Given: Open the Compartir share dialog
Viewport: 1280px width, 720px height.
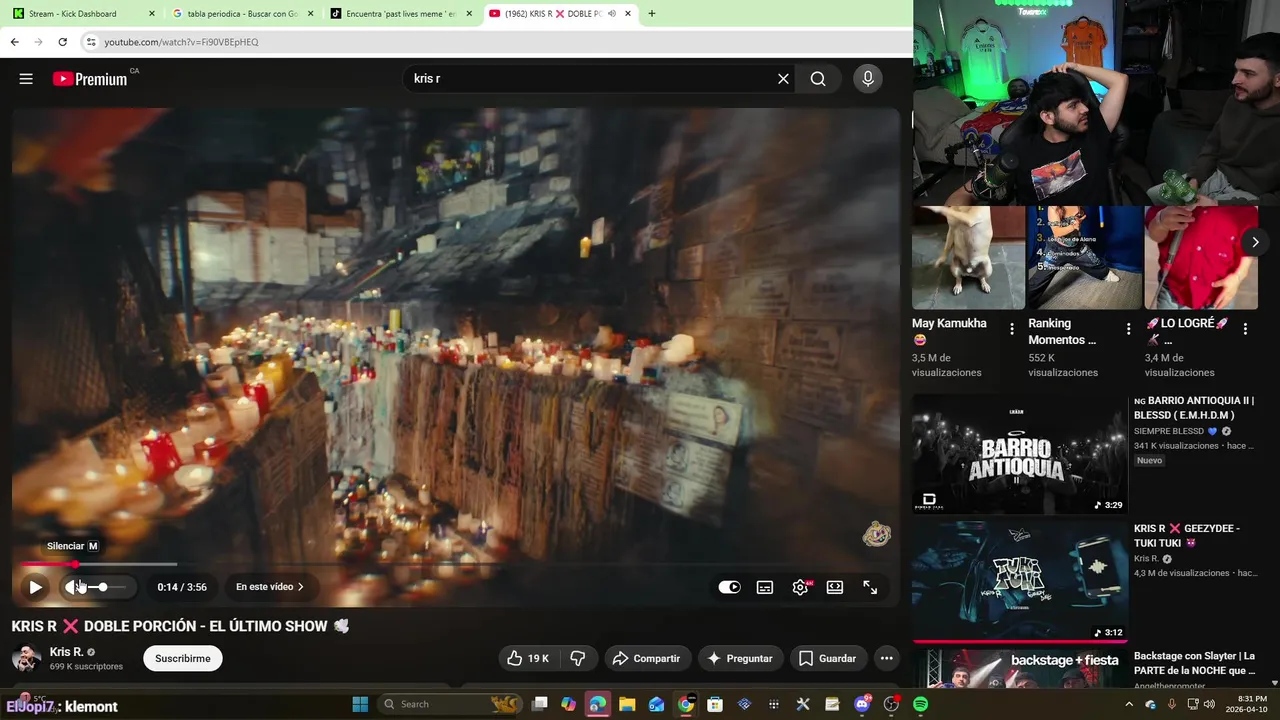Looking at the screenshot, I should [x=646, y=658].
